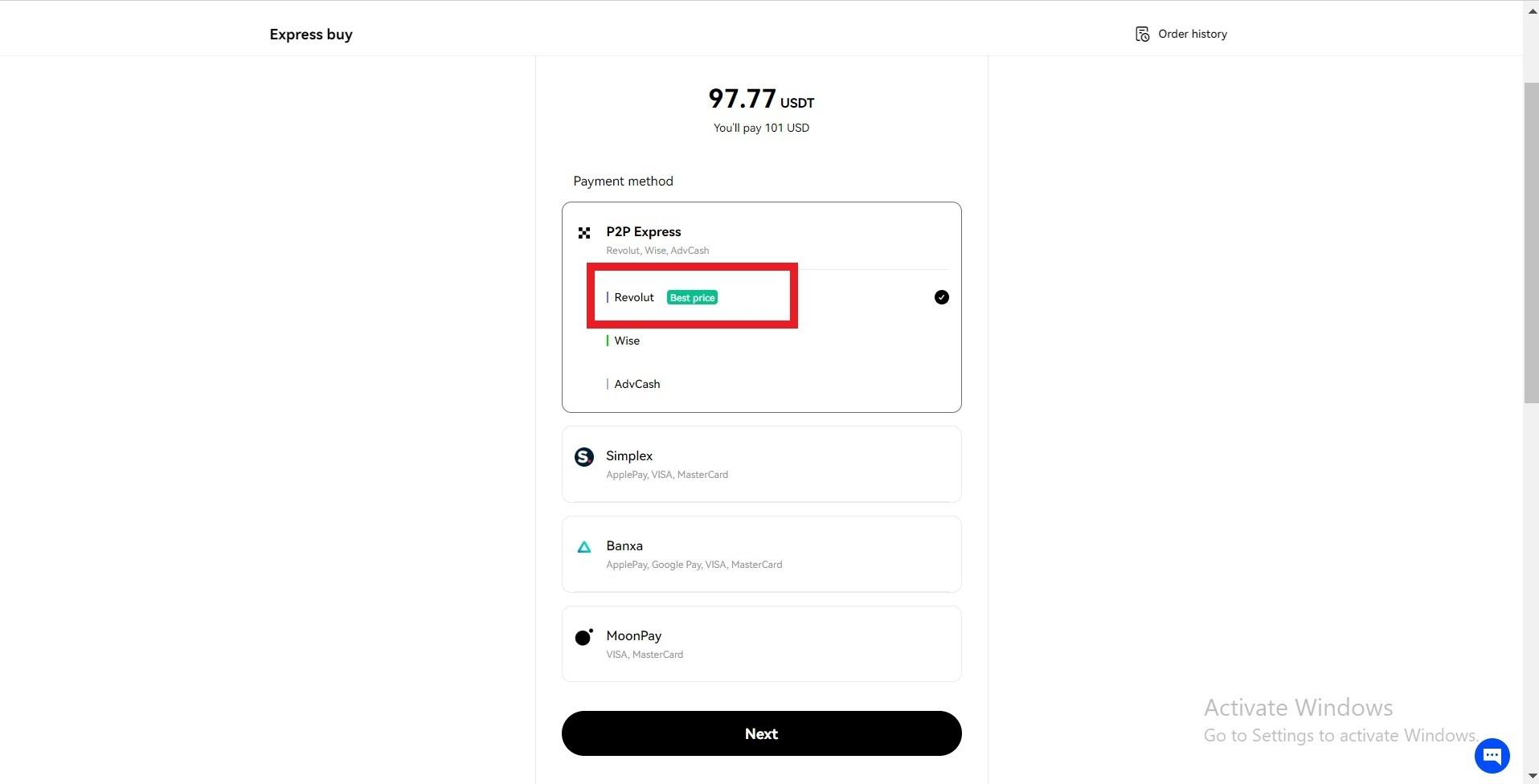
Task: Select Revolut payment option
Action: (x=761, y=297)
